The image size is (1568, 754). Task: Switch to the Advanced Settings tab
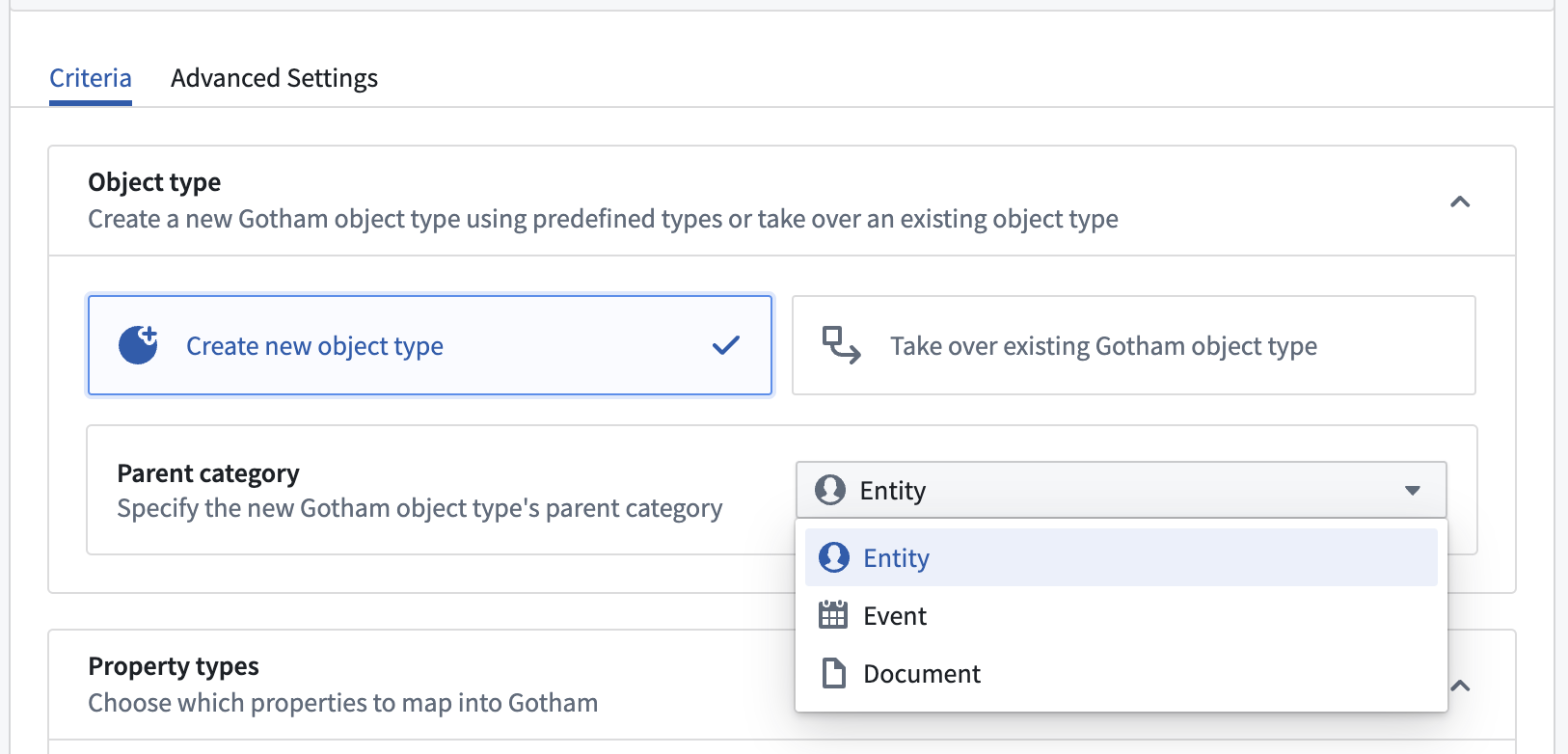click(x=275, y=78)
